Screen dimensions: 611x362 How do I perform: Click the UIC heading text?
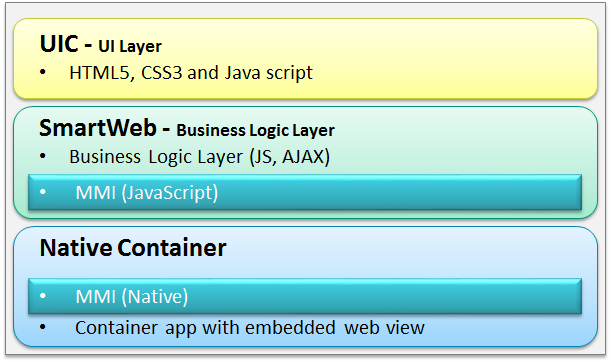[59, 44]
